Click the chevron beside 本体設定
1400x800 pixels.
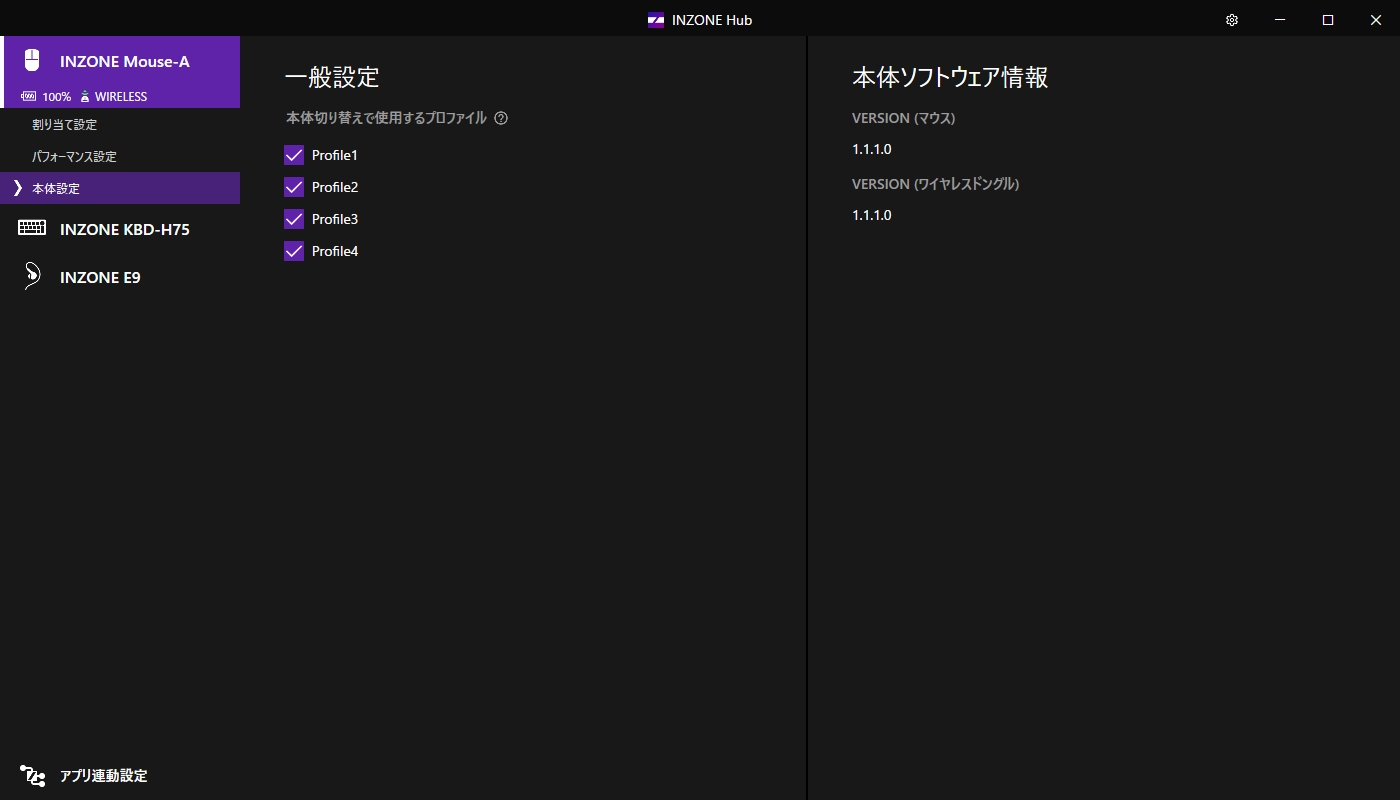click(17, 188)
